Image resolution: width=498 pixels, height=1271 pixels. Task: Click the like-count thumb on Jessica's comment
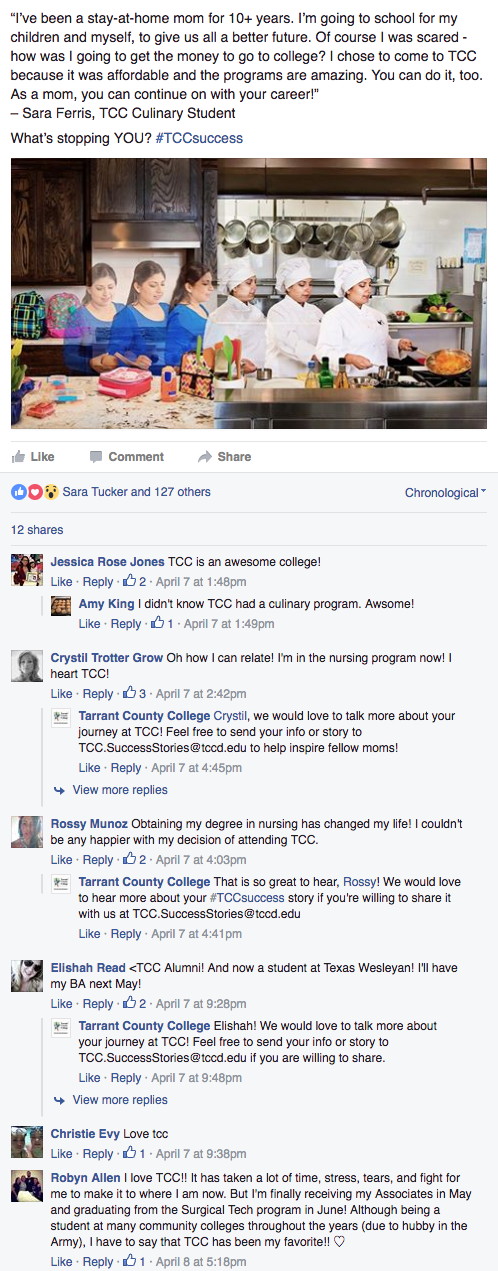(x=130, y=581)
